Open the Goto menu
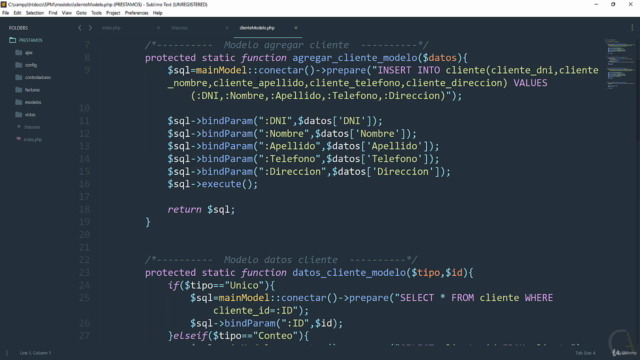 [81, 13]
